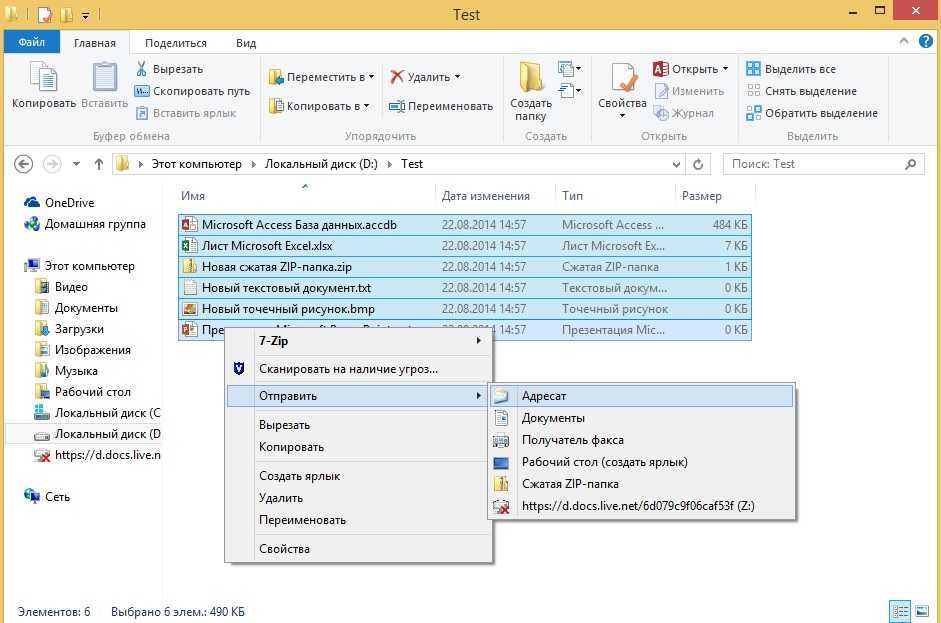The height and width of the screenshot is (623, 941).
Task: Switch to the Главная ribbon tab
Action: [95, 43]
